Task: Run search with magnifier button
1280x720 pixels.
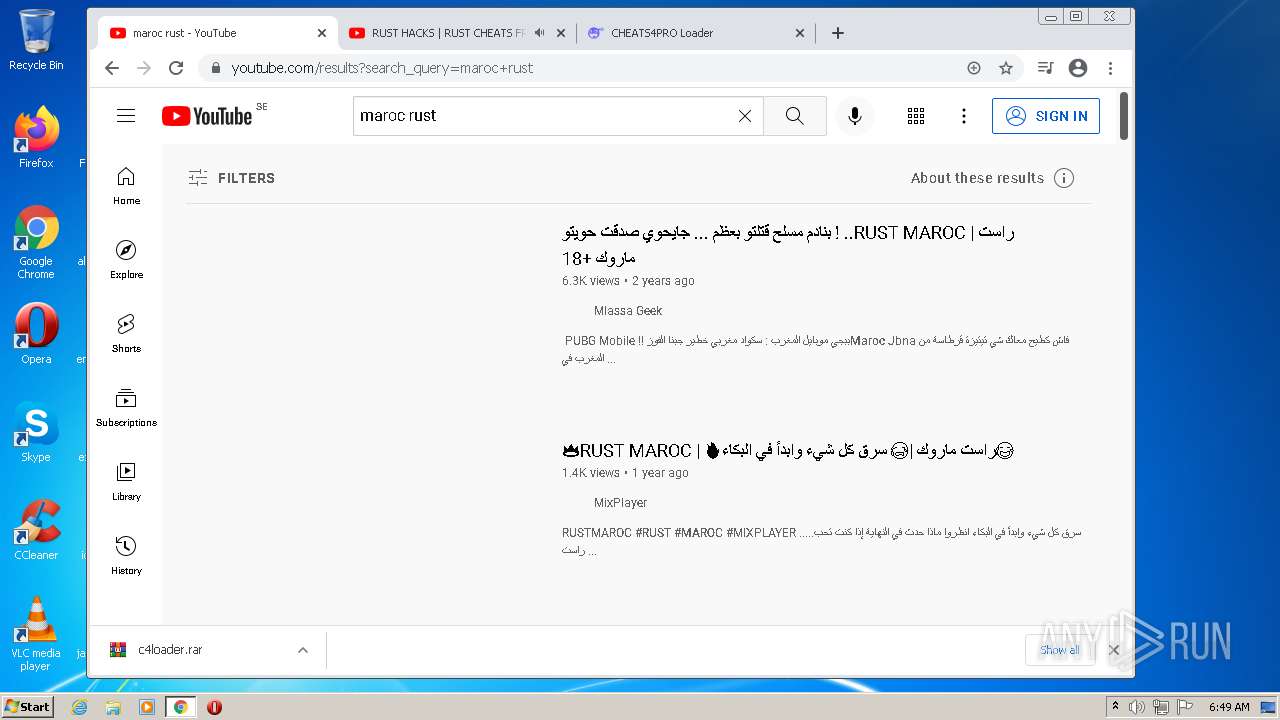Action: point(795,116)
